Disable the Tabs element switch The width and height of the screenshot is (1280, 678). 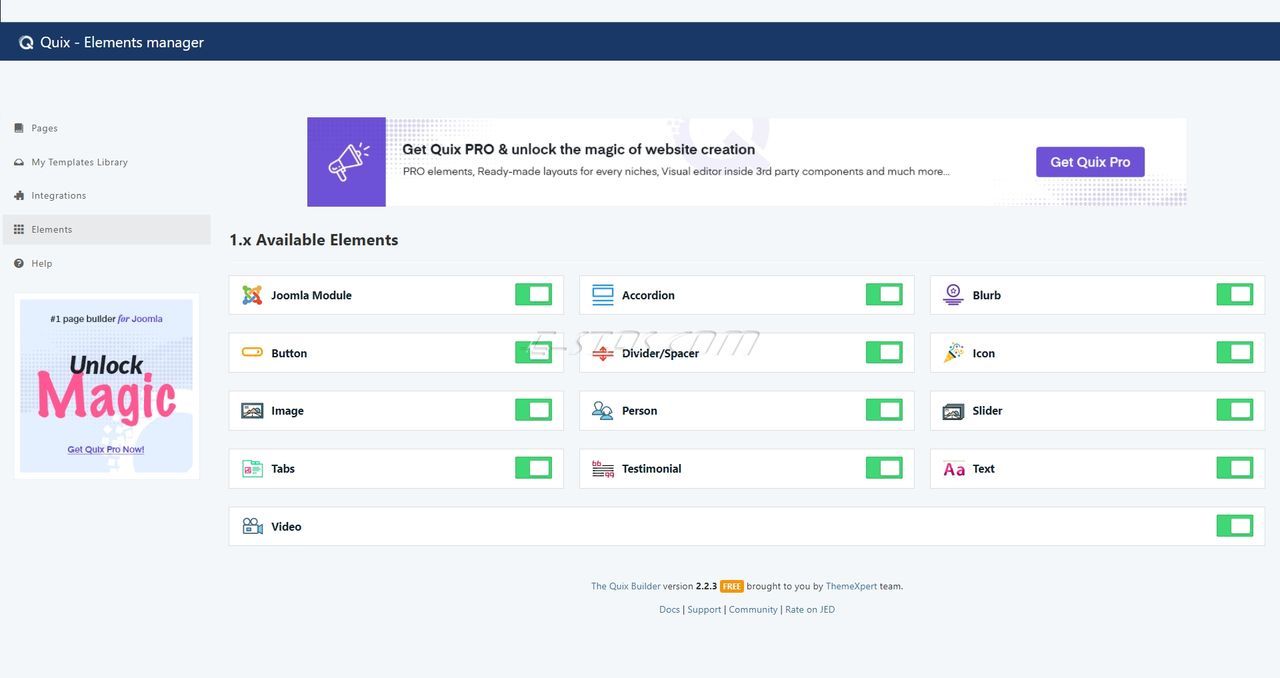point(534,468)
